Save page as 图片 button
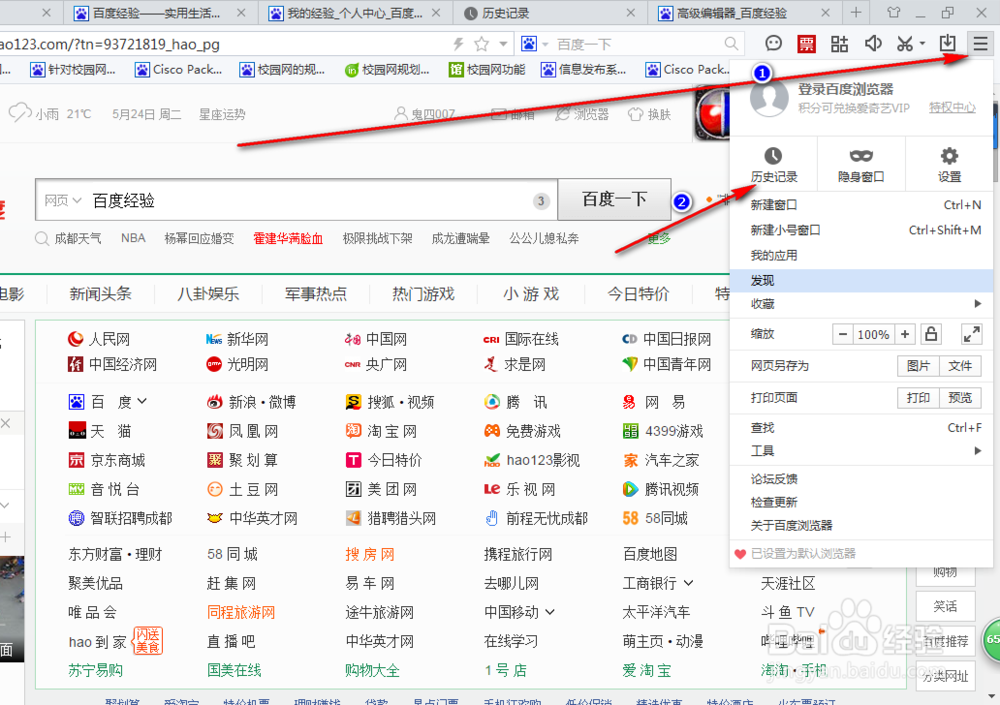 click(918, 366)
